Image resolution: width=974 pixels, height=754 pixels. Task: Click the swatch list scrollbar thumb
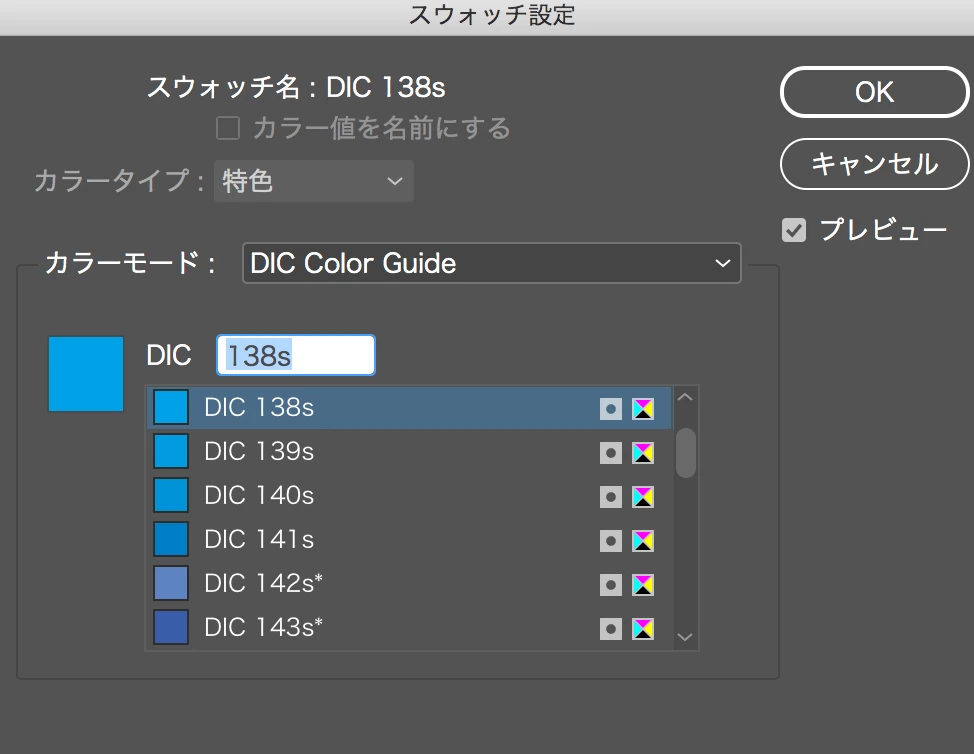coord(686,453)
